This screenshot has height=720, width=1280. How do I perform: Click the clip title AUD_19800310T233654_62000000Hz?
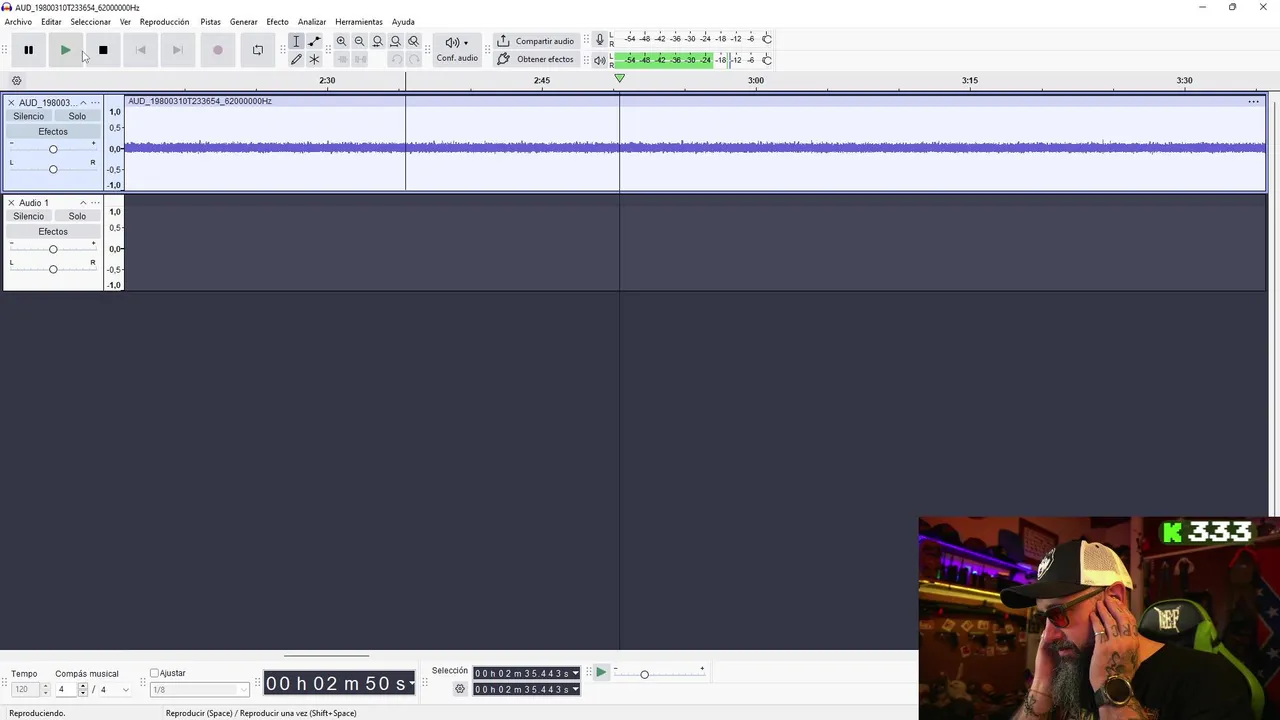200,101
